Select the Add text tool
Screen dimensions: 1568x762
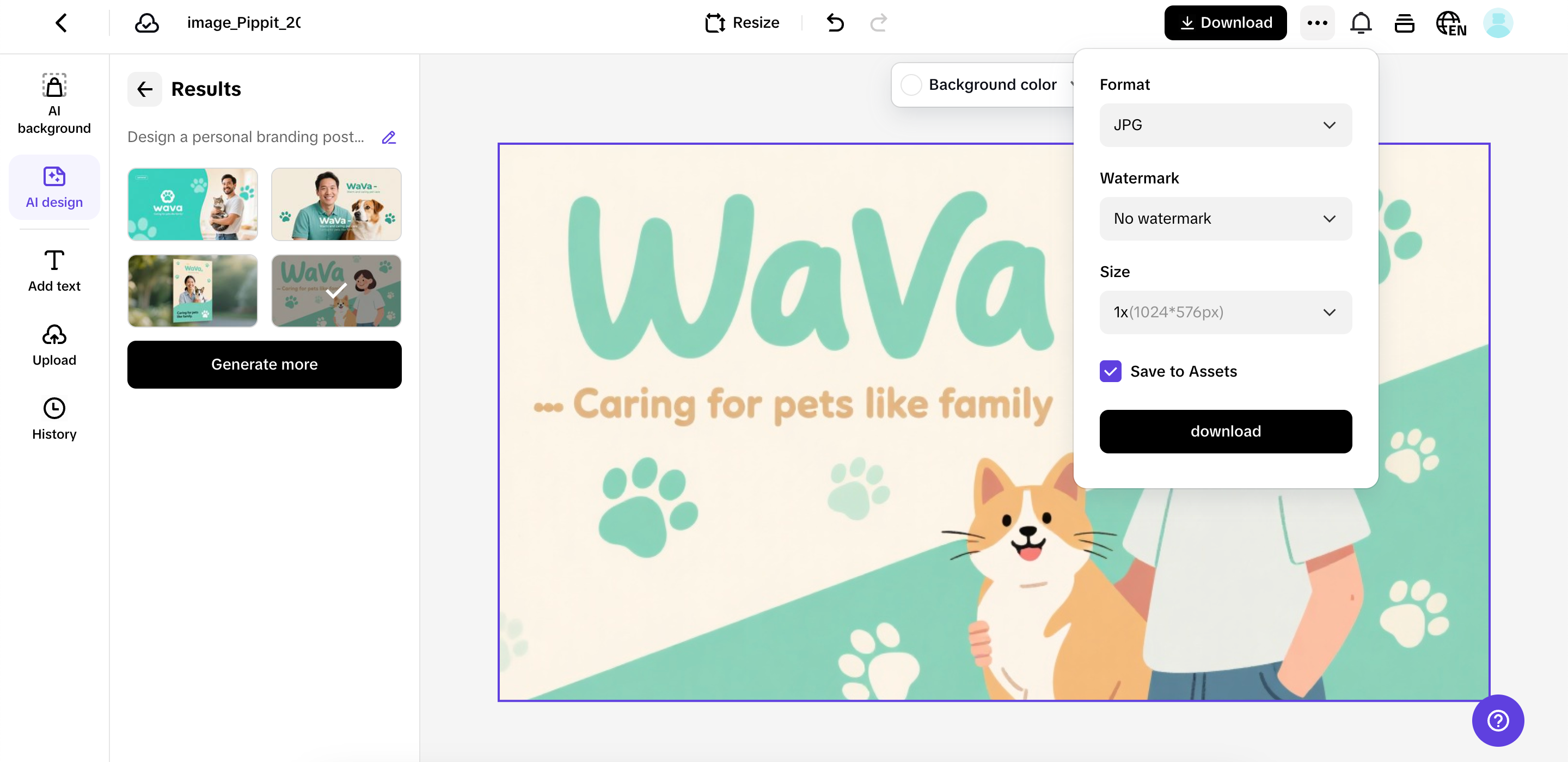tap(54, 271)
